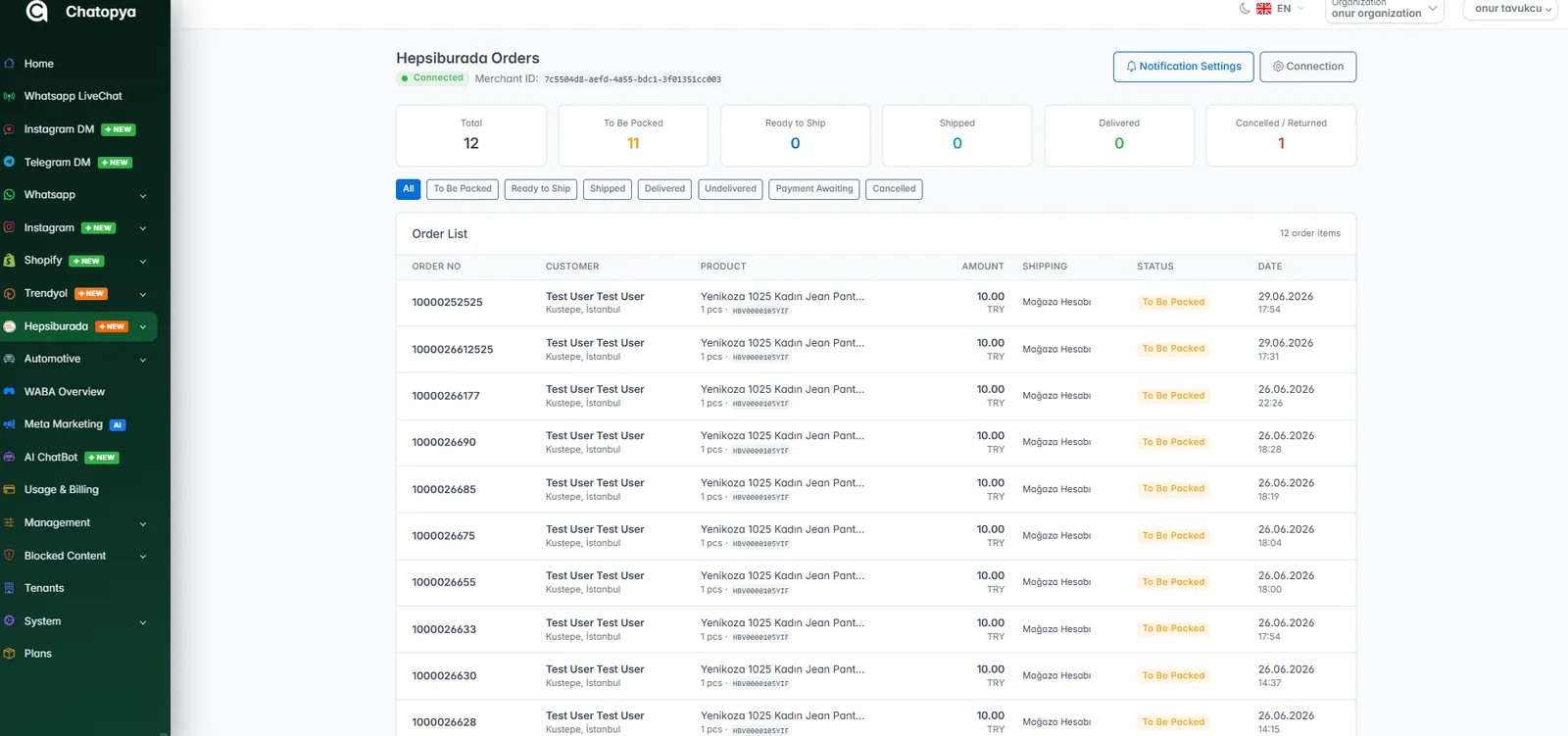Click the Trendyol icon in sidebar
This screenshot has width=1568, height=736.
pos(9,293)
